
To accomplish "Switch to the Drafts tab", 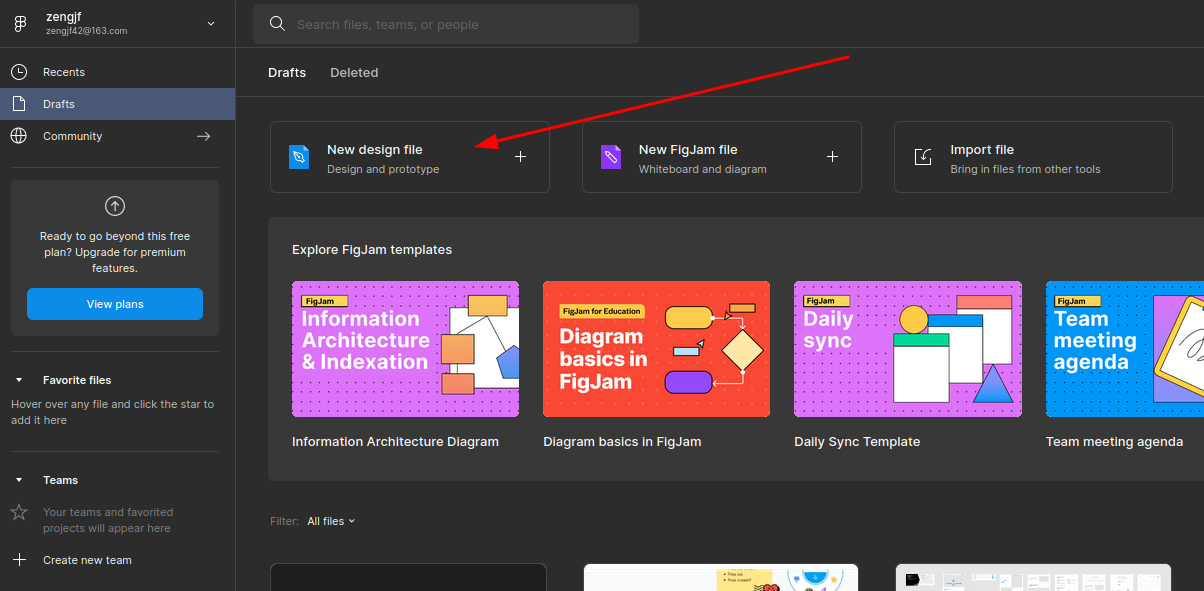I will [287, 72].
